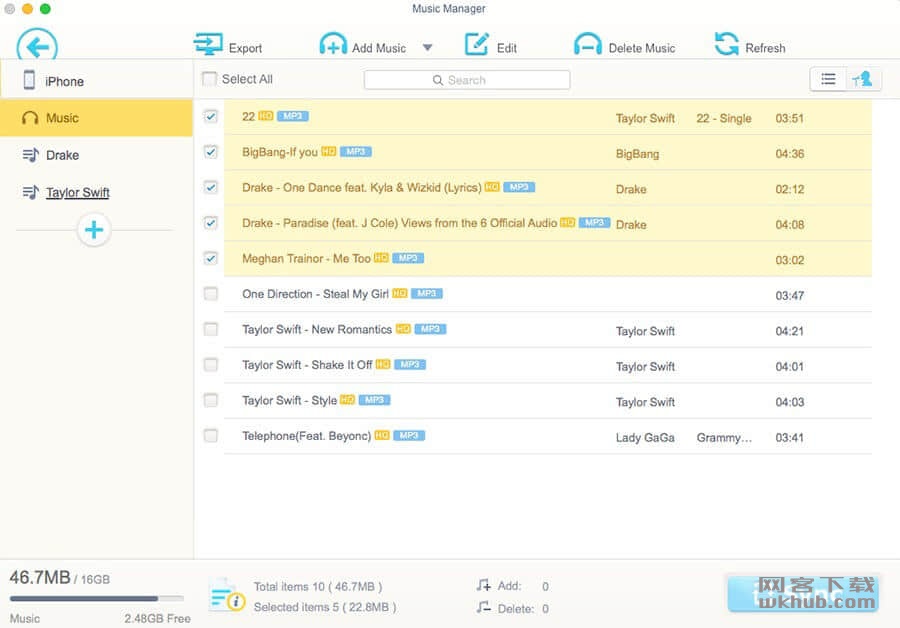Click HD badge on One Direction - Steal My Girl
The height and width of the screenshot is (628, 900).
(399, 293)
